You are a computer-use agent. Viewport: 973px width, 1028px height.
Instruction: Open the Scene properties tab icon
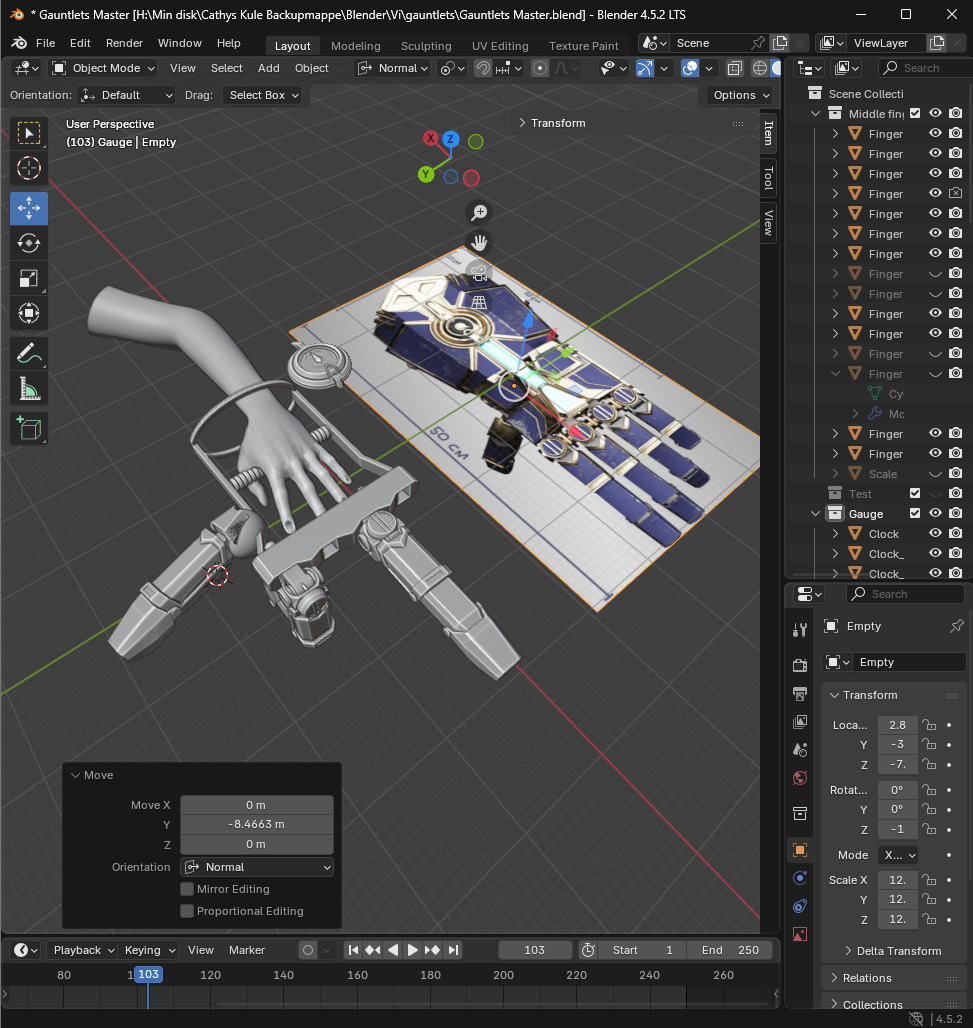(800, 750)
